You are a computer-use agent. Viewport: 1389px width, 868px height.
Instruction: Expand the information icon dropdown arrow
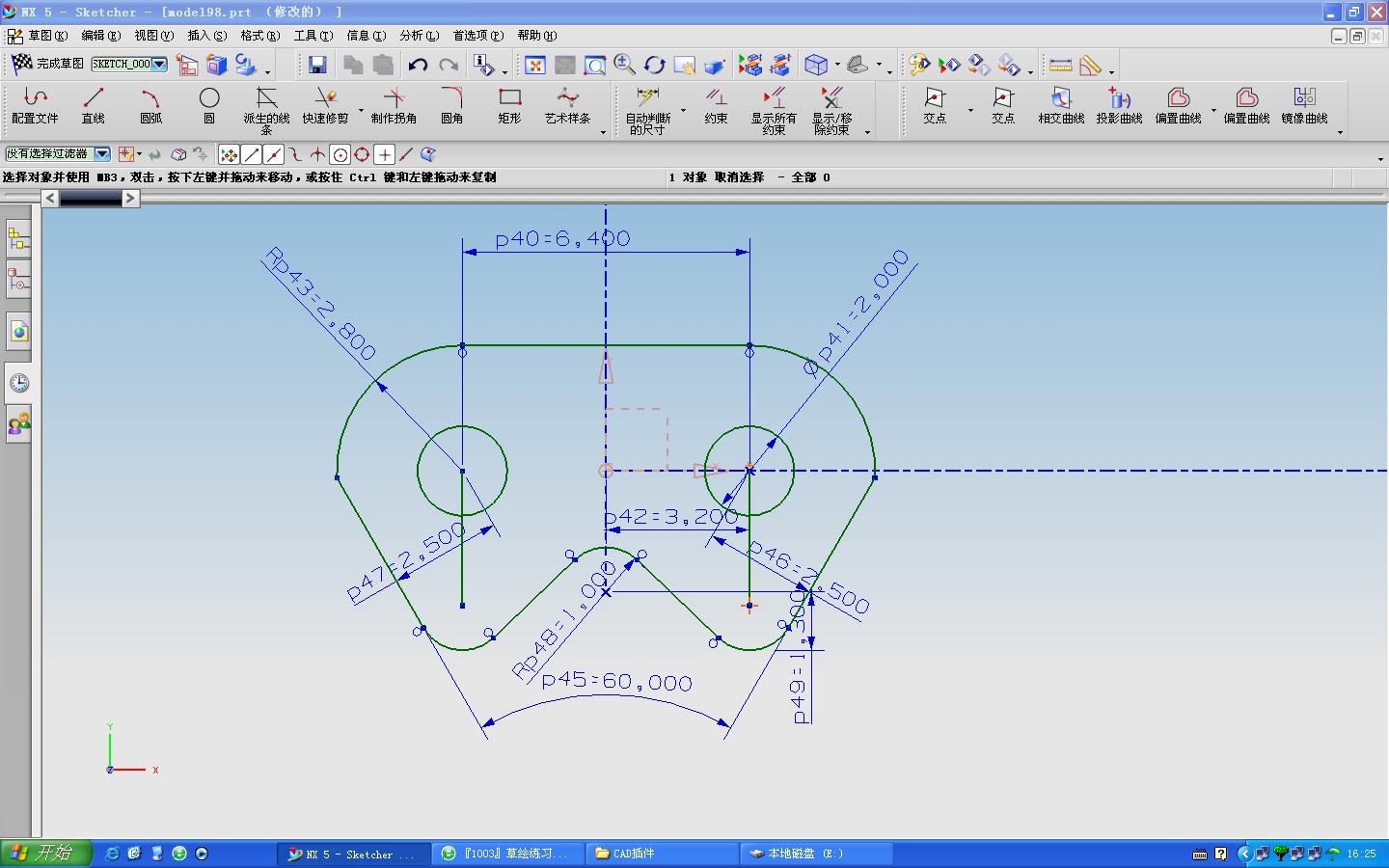point(504,70)
